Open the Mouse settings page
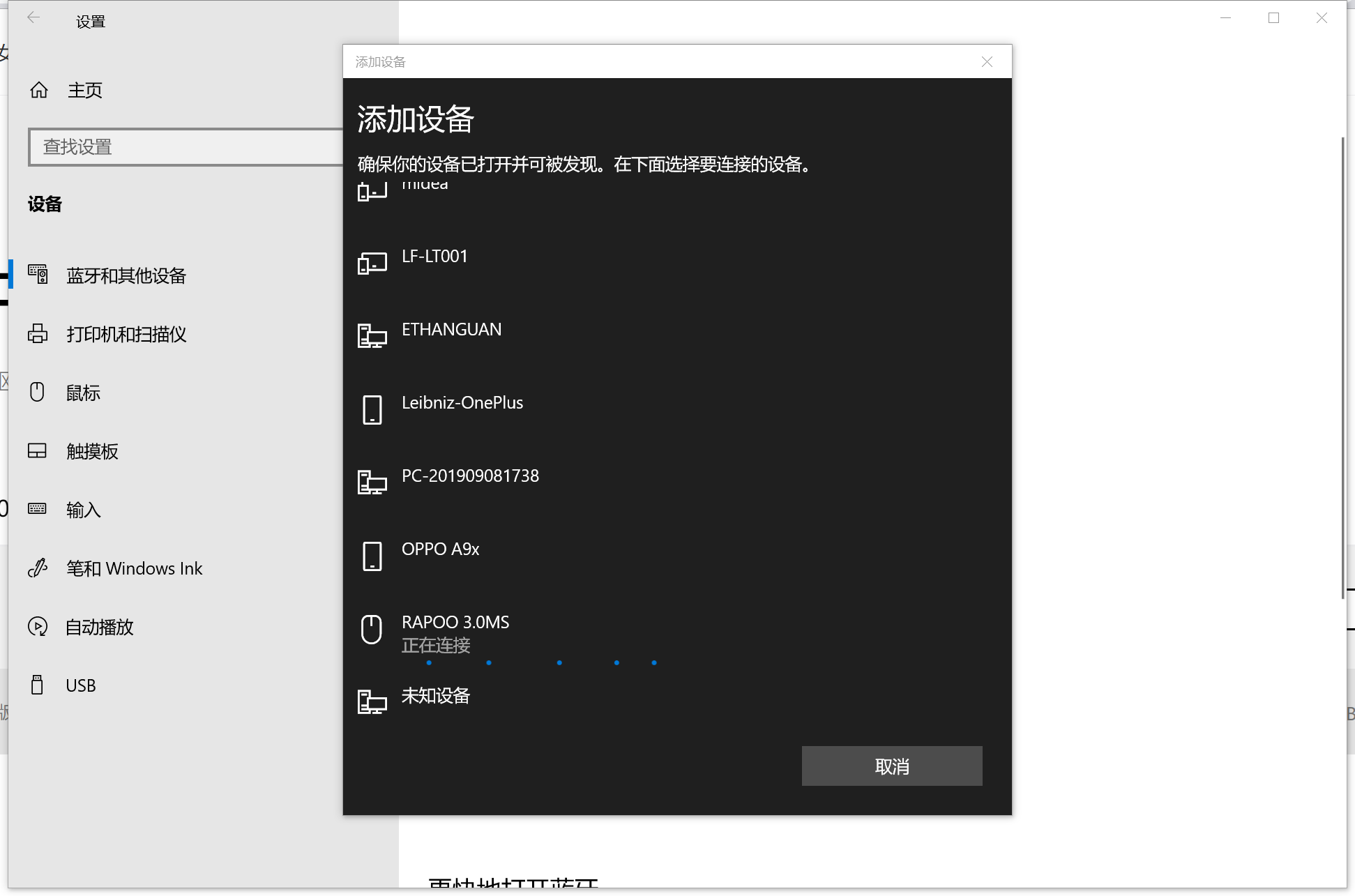The height and width of the screenshot is (896, 1355). pos(82,393)
